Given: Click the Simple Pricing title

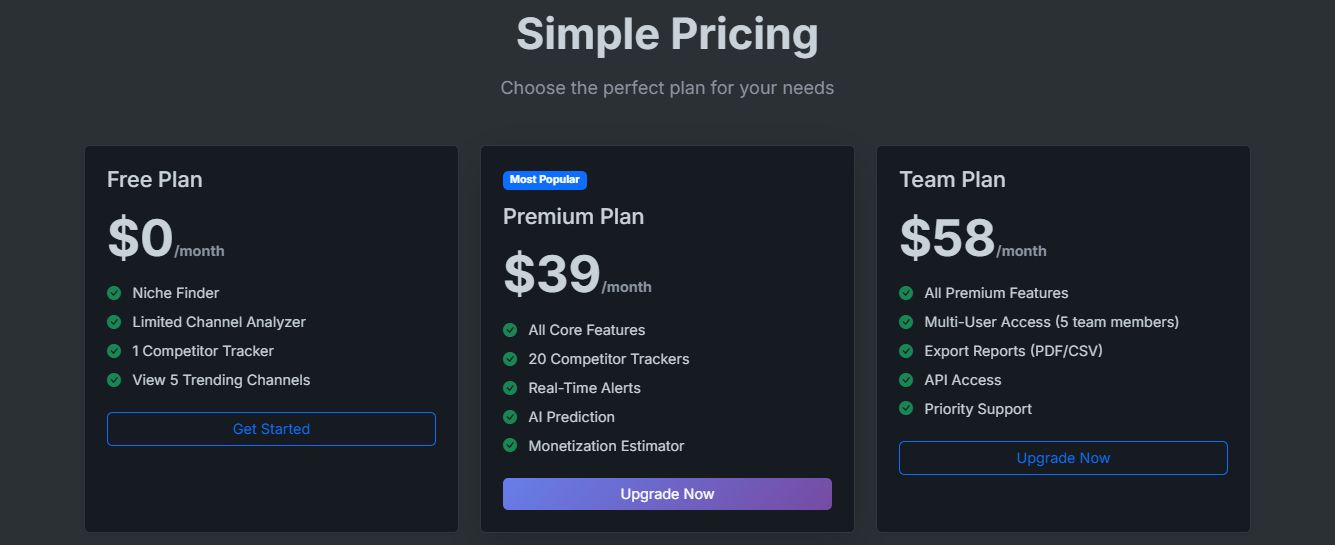Looking at the screenshot, I should pyautogui.click(x=667, y=34).
